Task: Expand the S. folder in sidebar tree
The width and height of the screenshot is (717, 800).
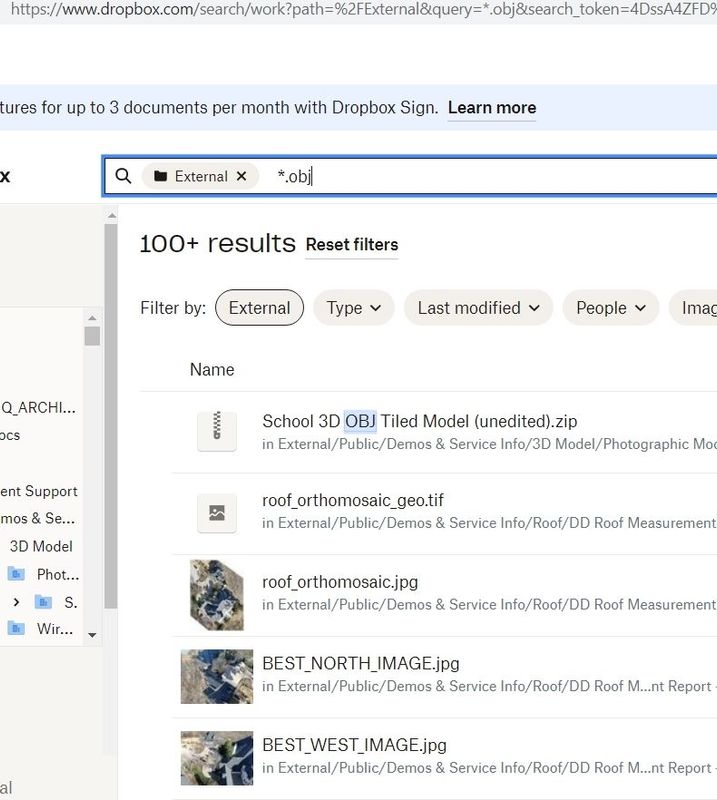Action: [16, 602]
